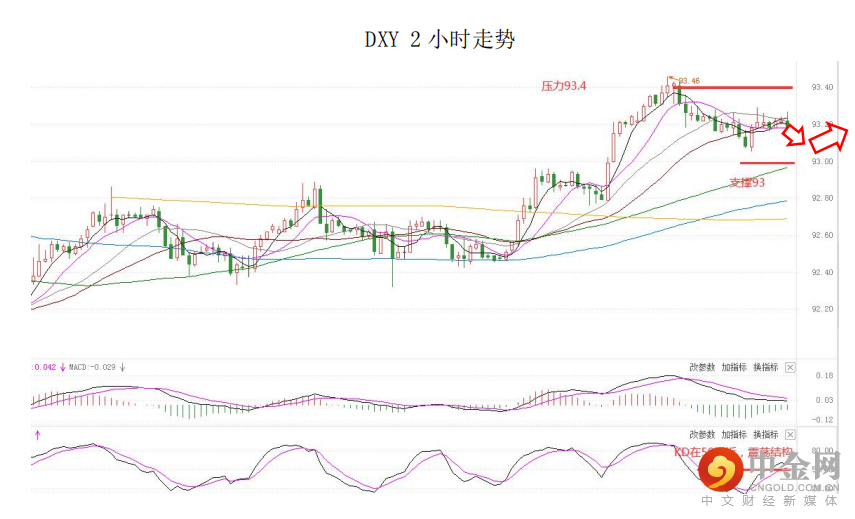The width and height of the screenshot is (855, 519).
Task: Click the 0.03 MACD axis value
Action: coord(824,400)
